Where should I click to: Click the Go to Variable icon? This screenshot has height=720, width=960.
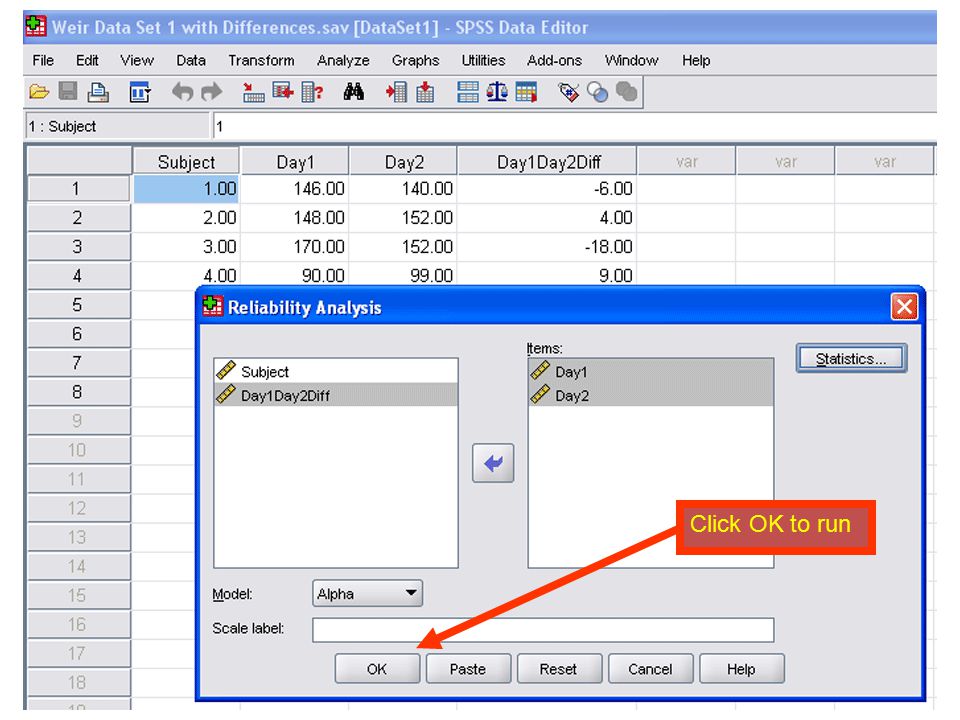pos(283,92)
